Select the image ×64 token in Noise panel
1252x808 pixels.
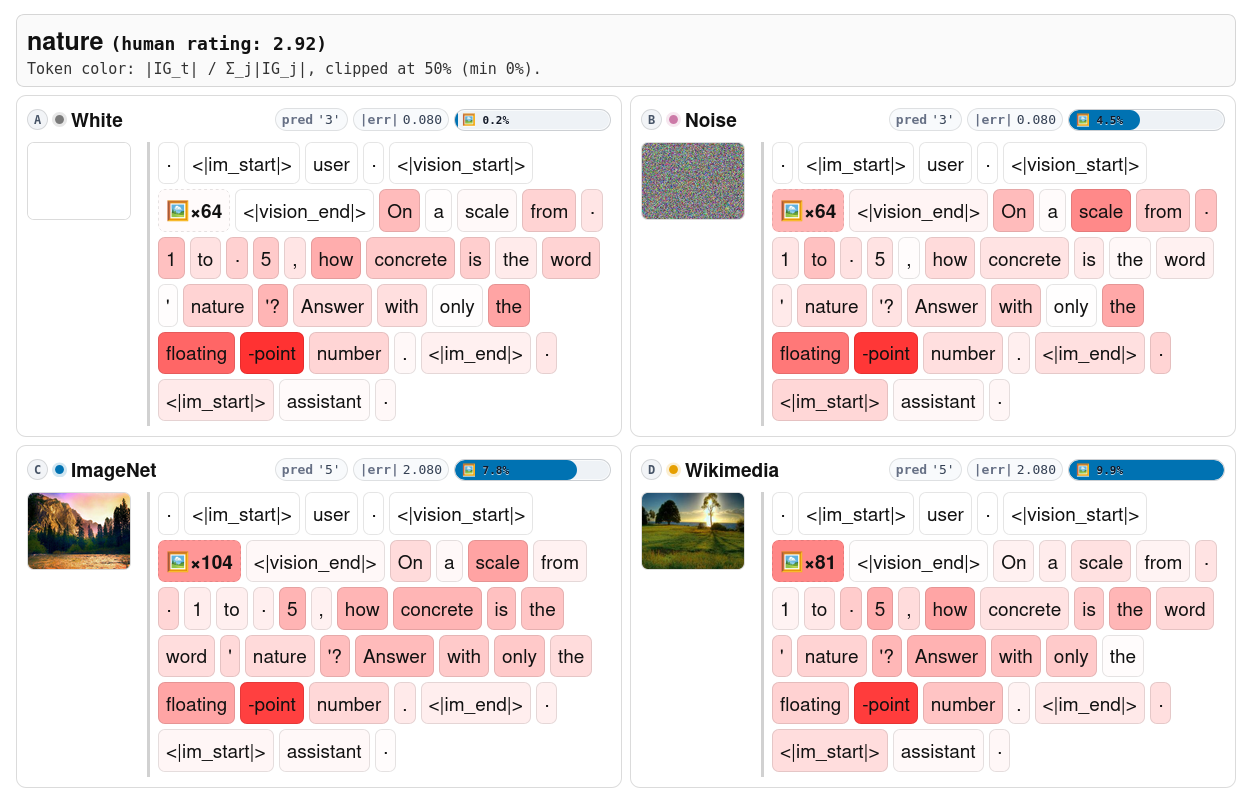tap(808, 211)
